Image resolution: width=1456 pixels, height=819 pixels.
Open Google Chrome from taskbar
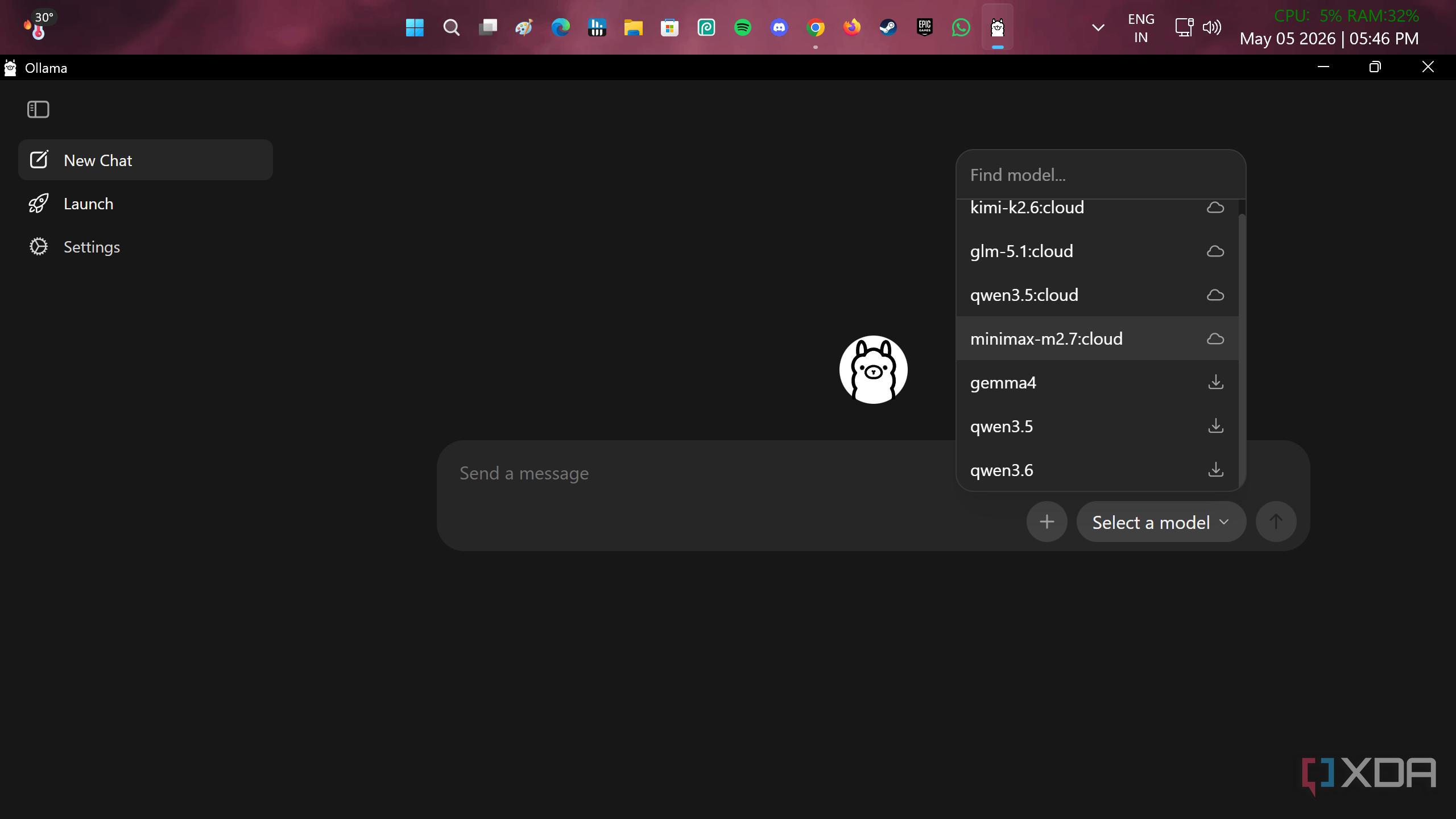coord(815,27)
